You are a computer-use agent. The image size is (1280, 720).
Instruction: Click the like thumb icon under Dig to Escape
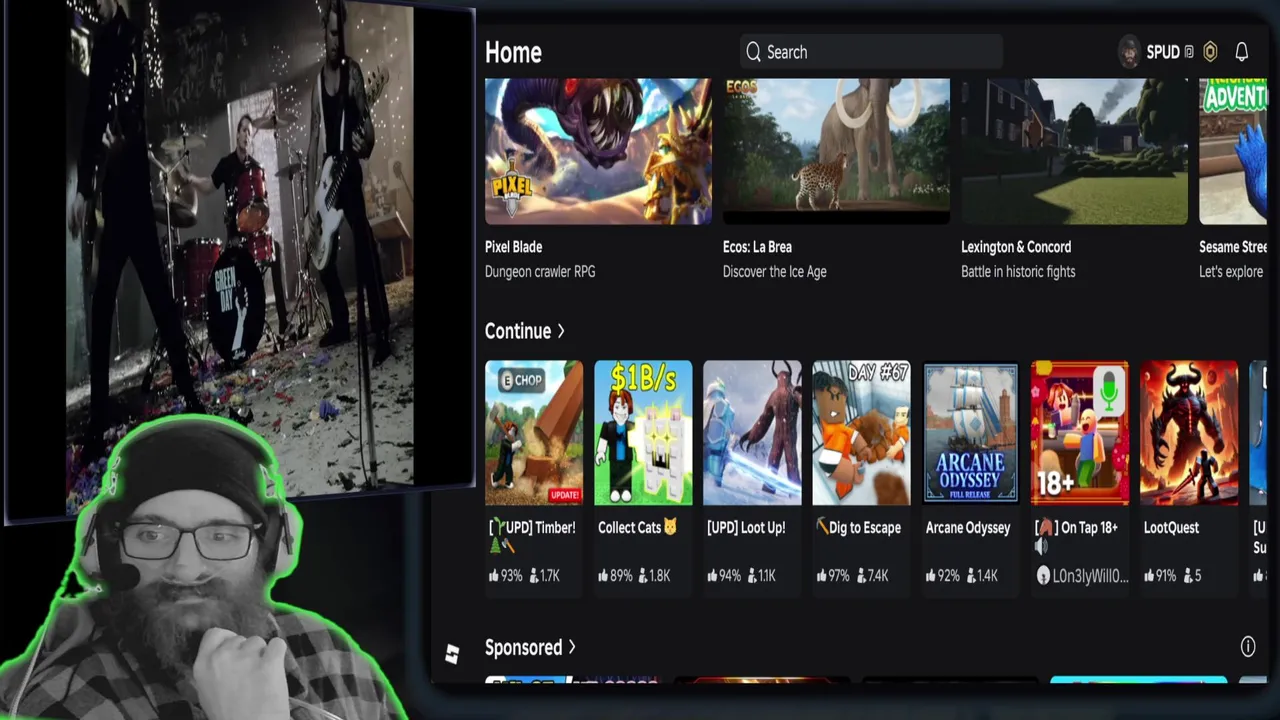click(x=822, y=576)
